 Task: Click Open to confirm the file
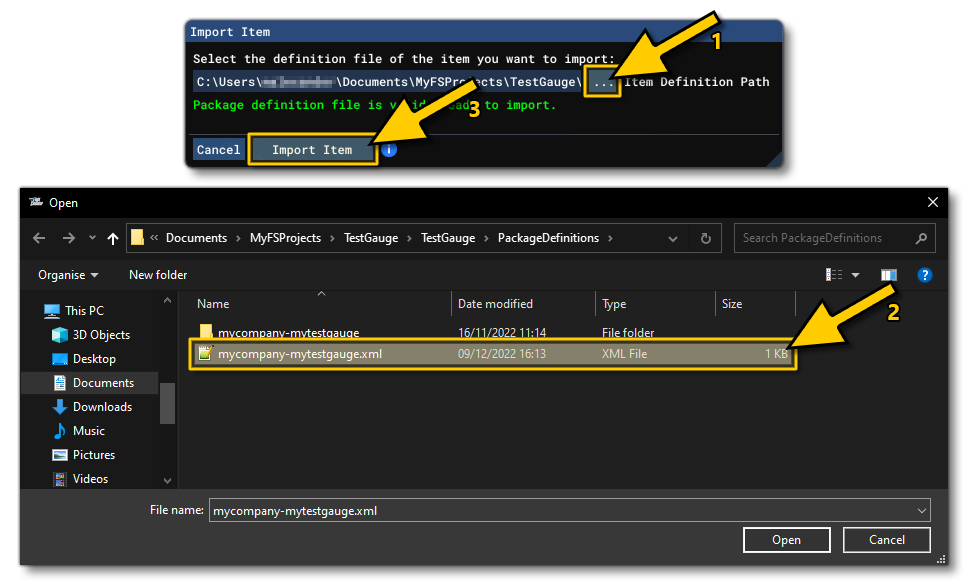(x=786, y=539)
